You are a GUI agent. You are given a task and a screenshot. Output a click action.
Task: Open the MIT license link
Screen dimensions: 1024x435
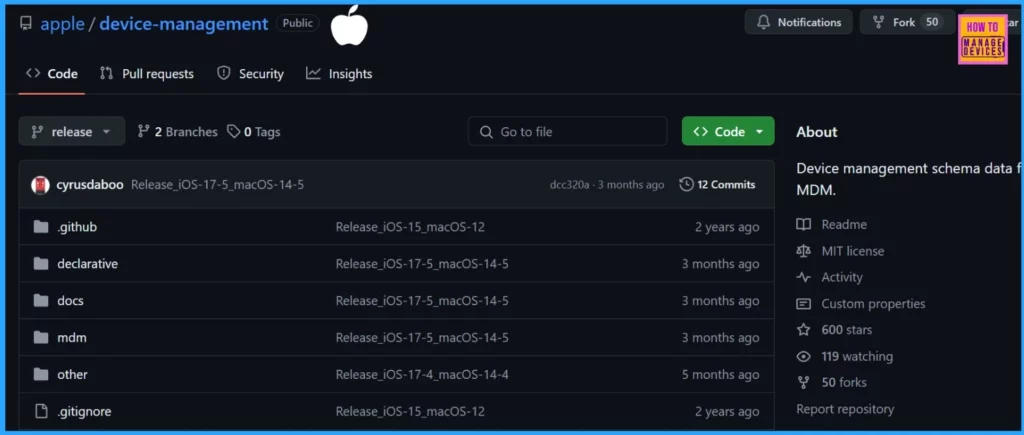tap(852, 251)
